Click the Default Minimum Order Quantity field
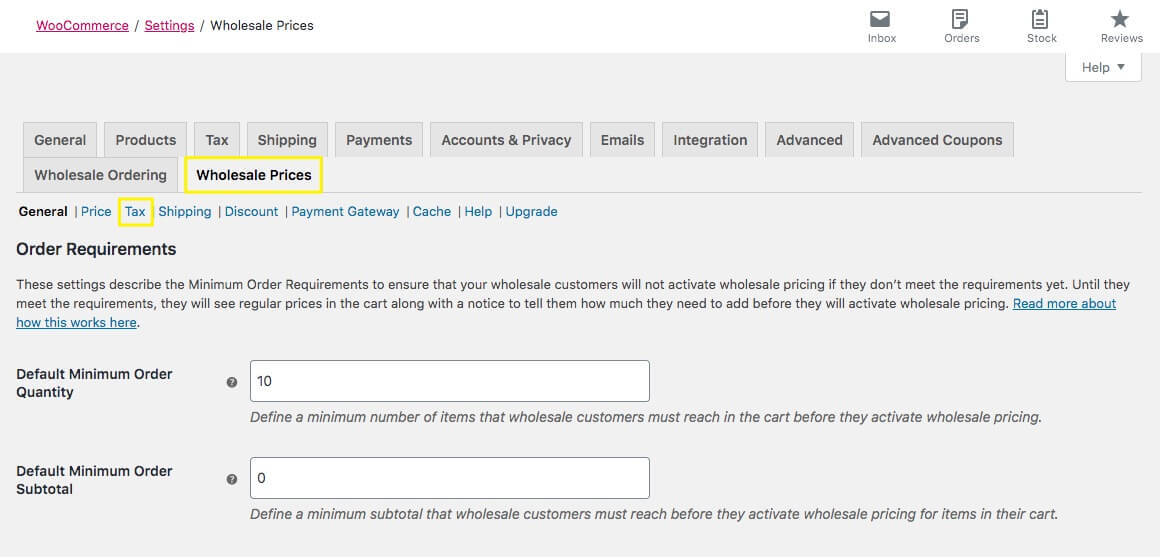This screenshot has width=1160, height=557. click(449, 381)
